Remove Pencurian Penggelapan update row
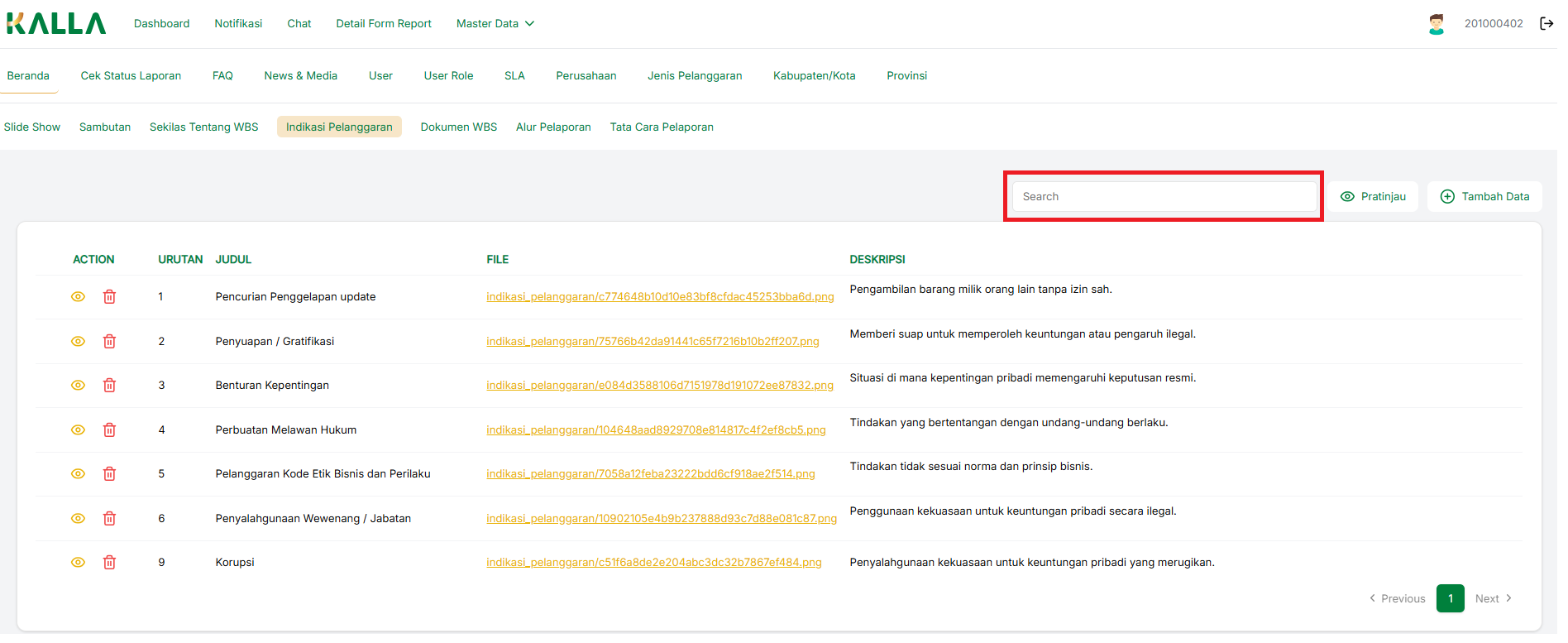The height and width of the screenshot is (643, 1568). click(x=109, y=297)
